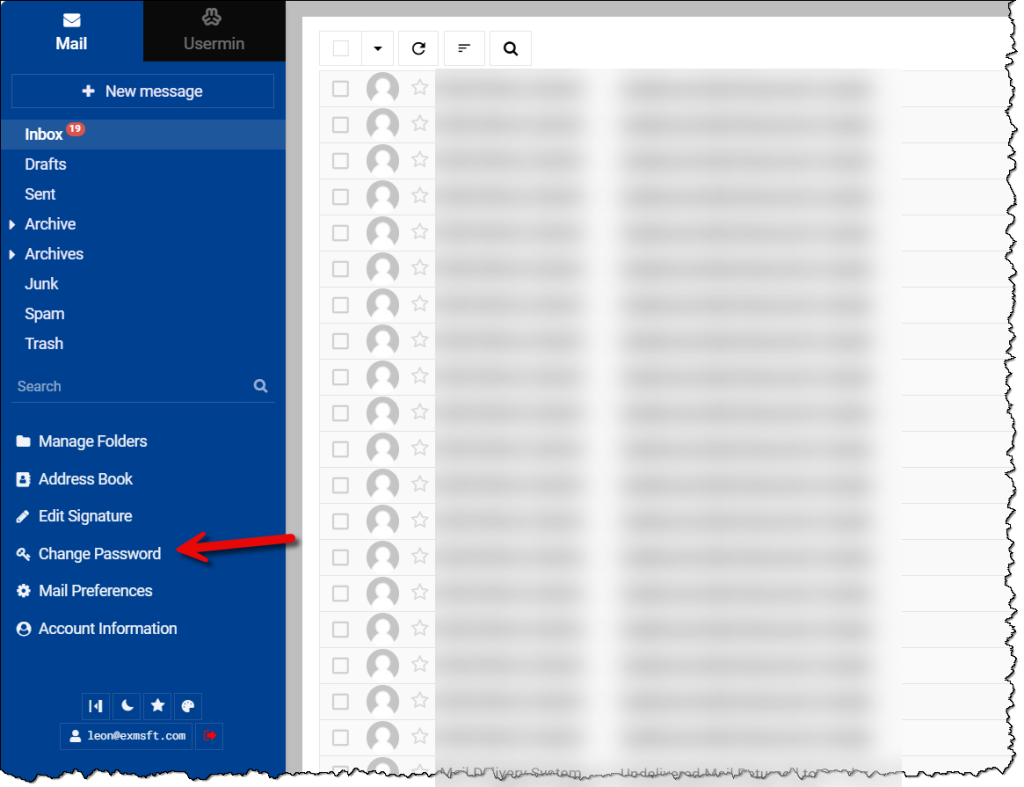Star the second message in the list
The width and height of the screenshot is (1024, 787).
tap(419, 124)
